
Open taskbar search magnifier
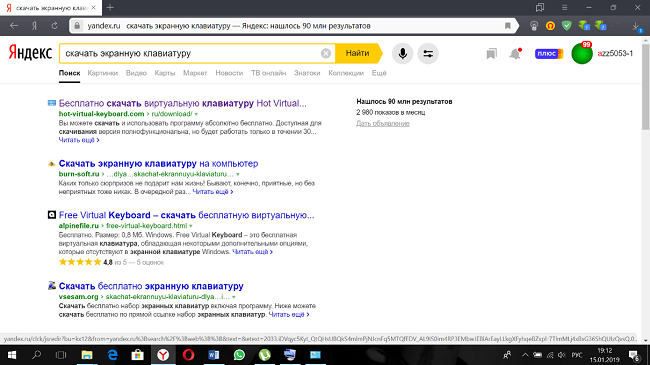tap(36, 355)
